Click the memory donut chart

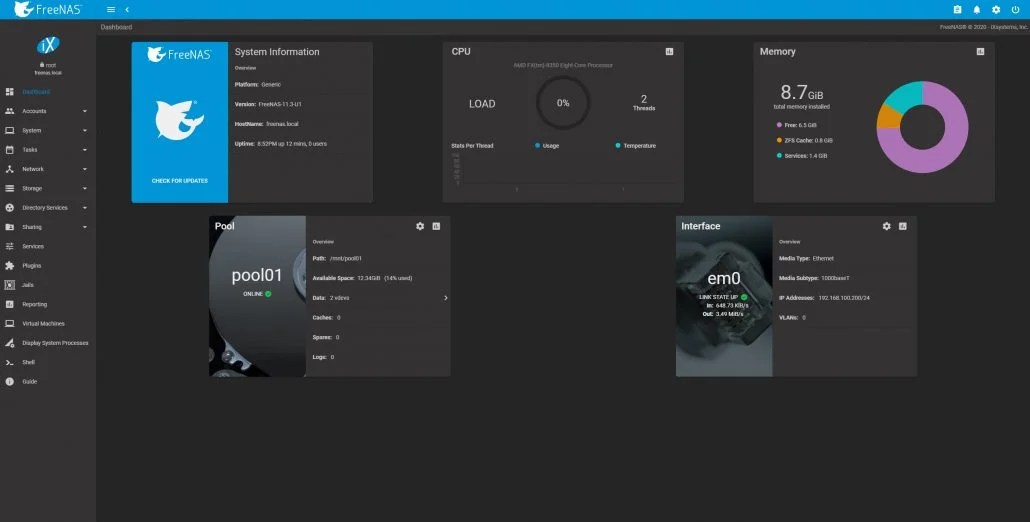pos(922,127)
